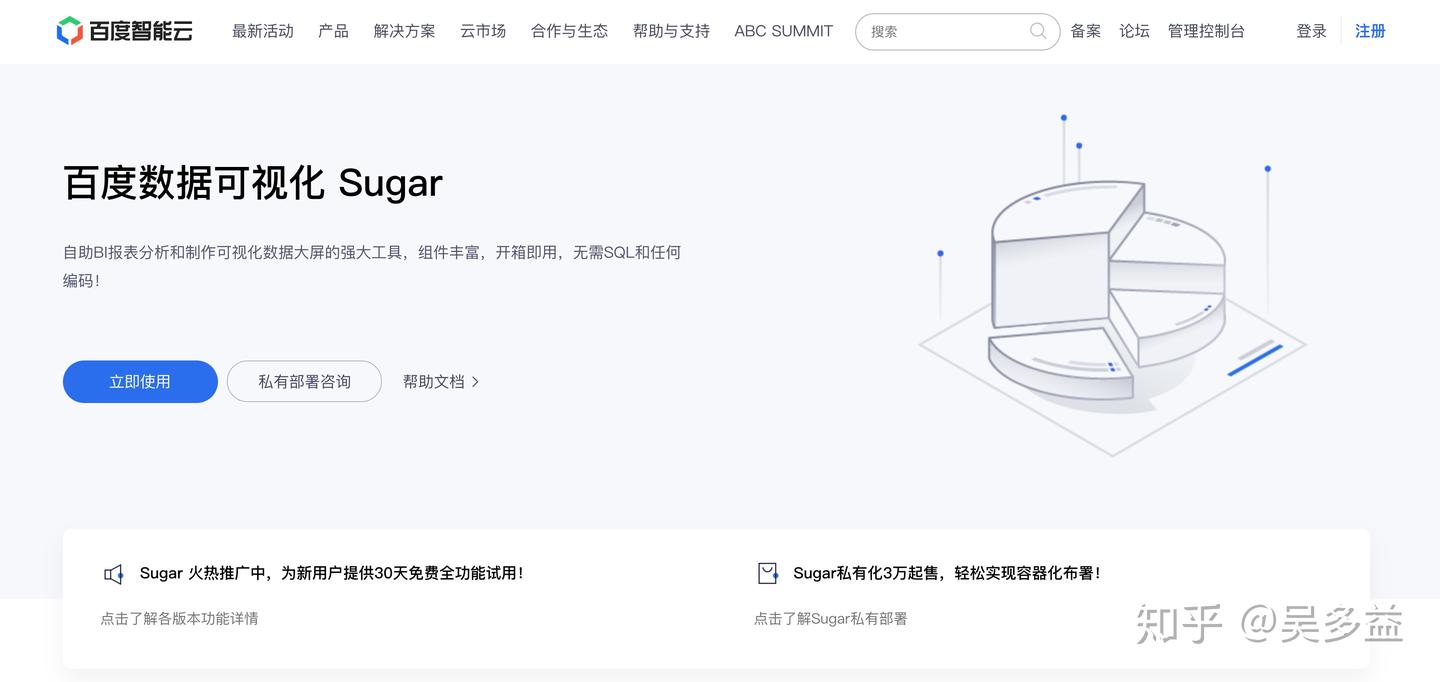The height and width of the screenshot is (682, 1440).
Task: Open the 帮助与支持 menu
Action: [671, 31]
